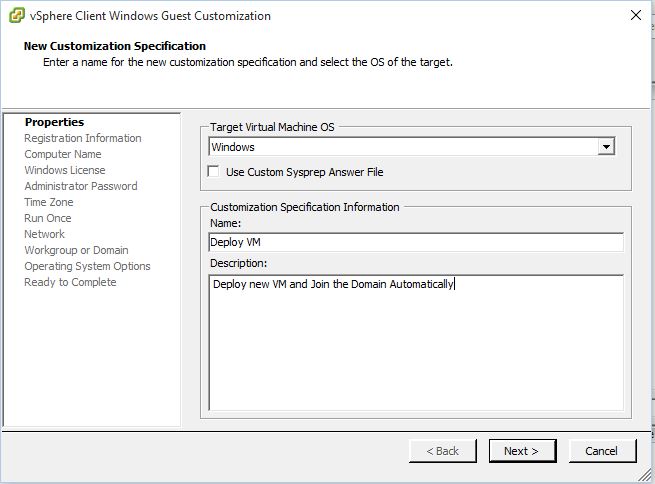655x484 pixels.
Task: Choose the Time Zone step
Action: (x=48, y=202)
